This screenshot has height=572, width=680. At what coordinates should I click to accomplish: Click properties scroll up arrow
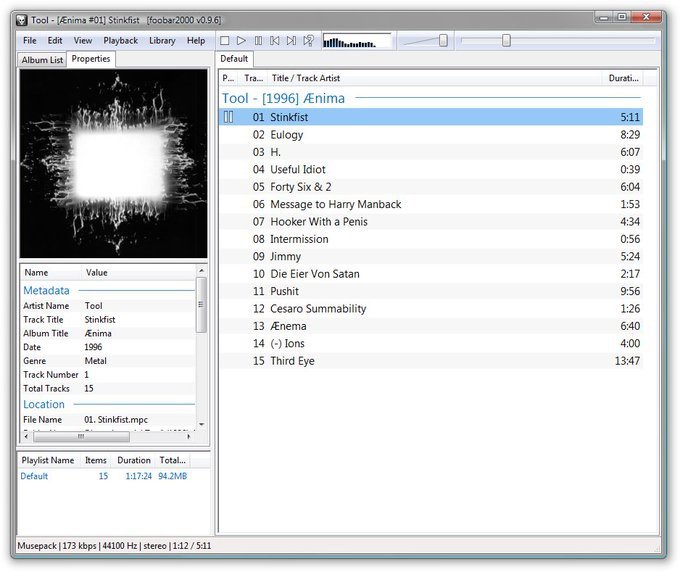click(x=201, y=271)
